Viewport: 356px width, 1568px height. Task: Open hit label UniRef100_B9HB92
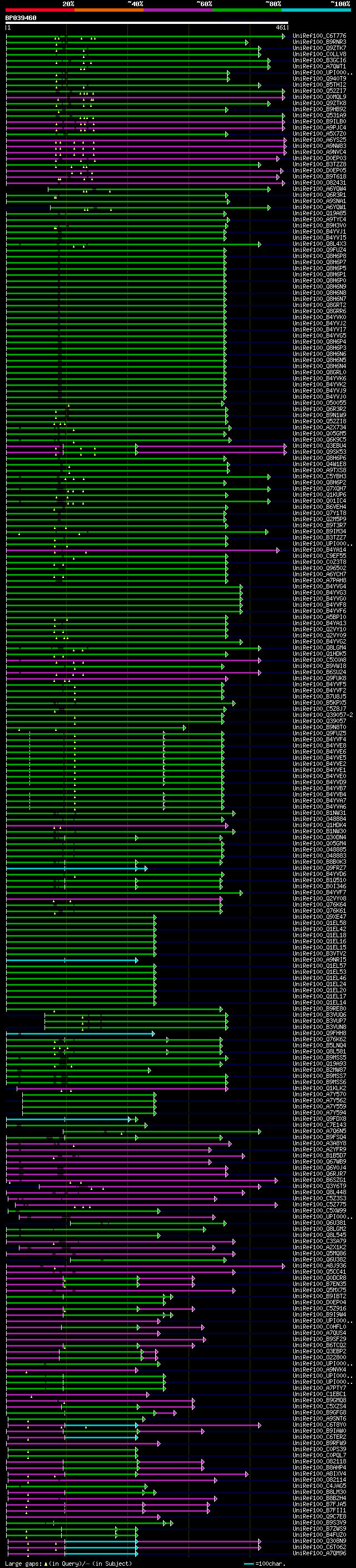[319, 110]
